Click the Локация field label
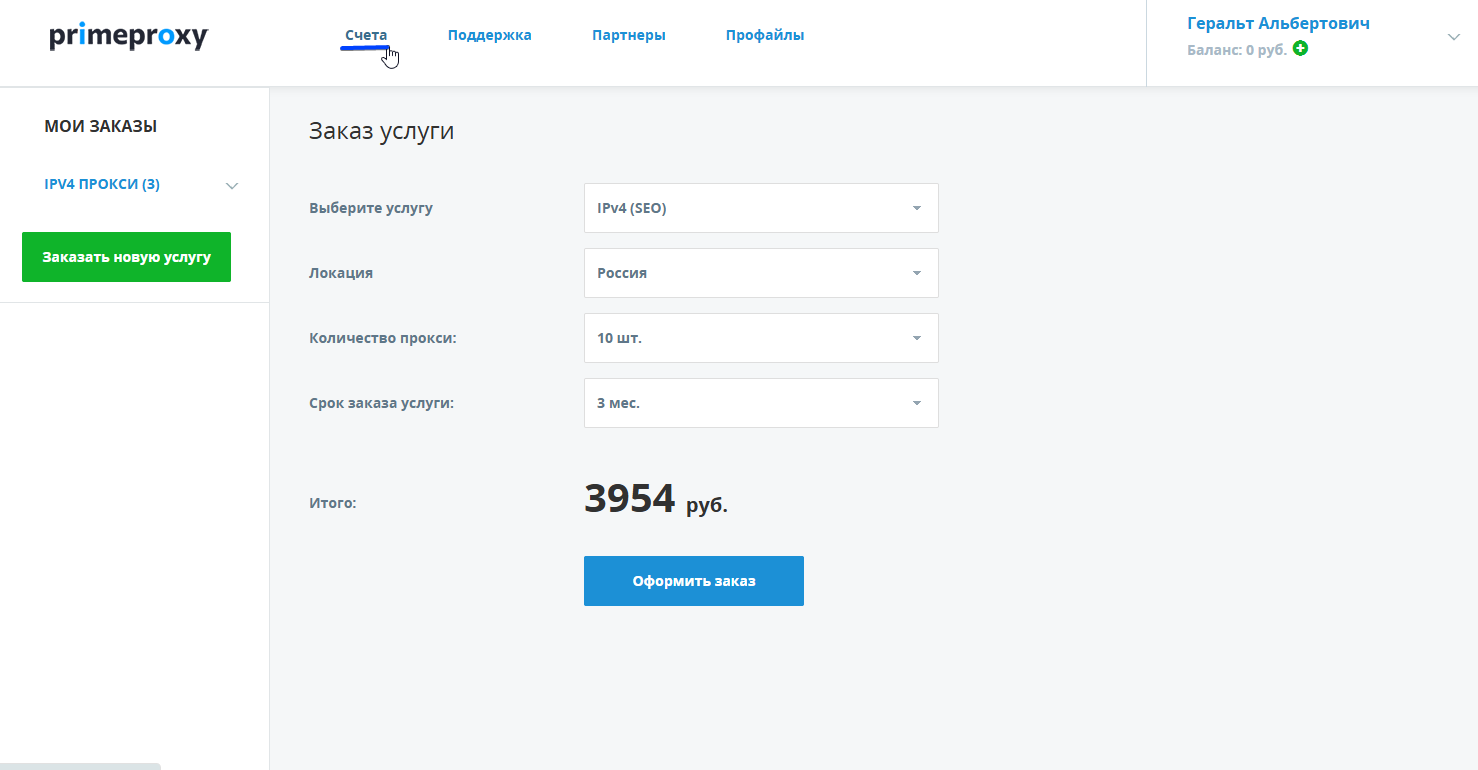The image size is (1478, 770). (341, 273)
